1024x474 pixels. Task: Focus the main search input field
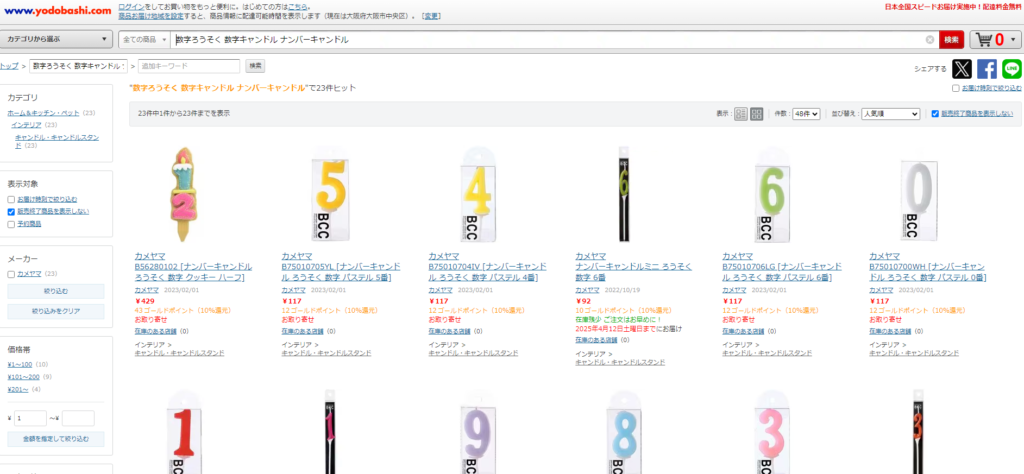point(549,40)
